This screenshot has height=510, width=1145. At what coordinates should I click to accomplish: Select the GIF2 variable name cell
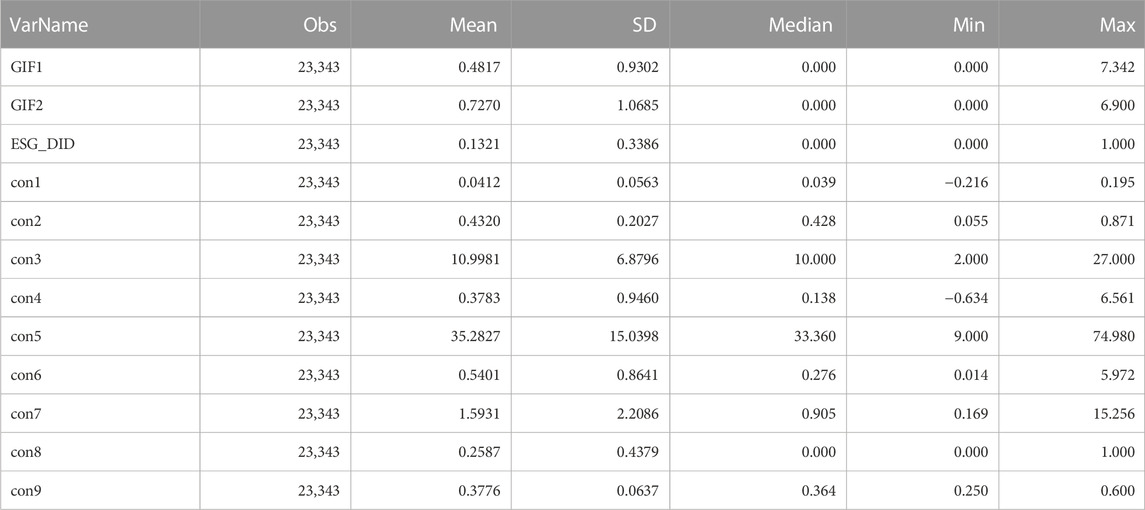(x=24, y=106)
